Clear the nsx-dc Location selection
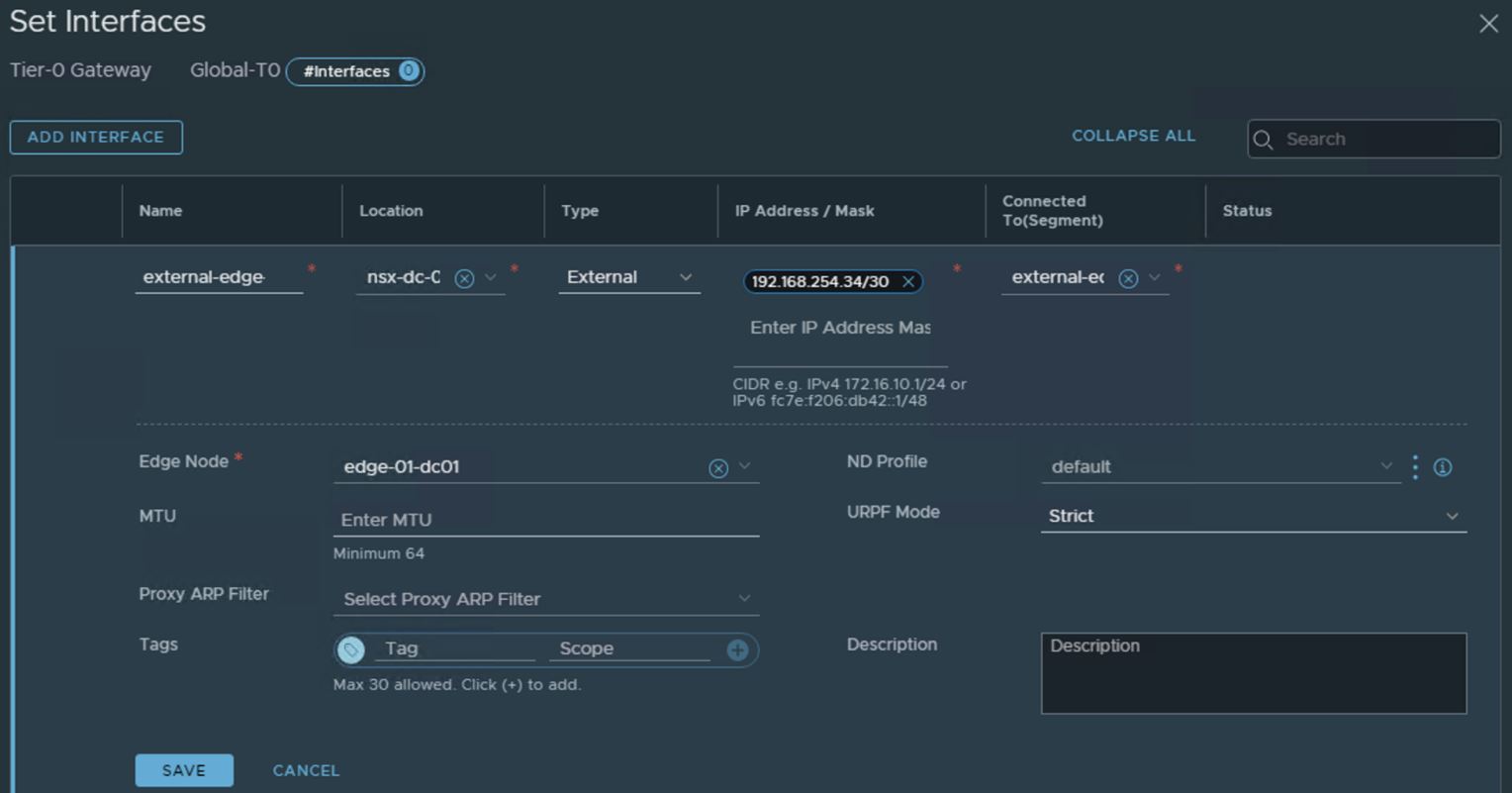Viewport: 1512px width, 793px height. [x=463, y=279]
